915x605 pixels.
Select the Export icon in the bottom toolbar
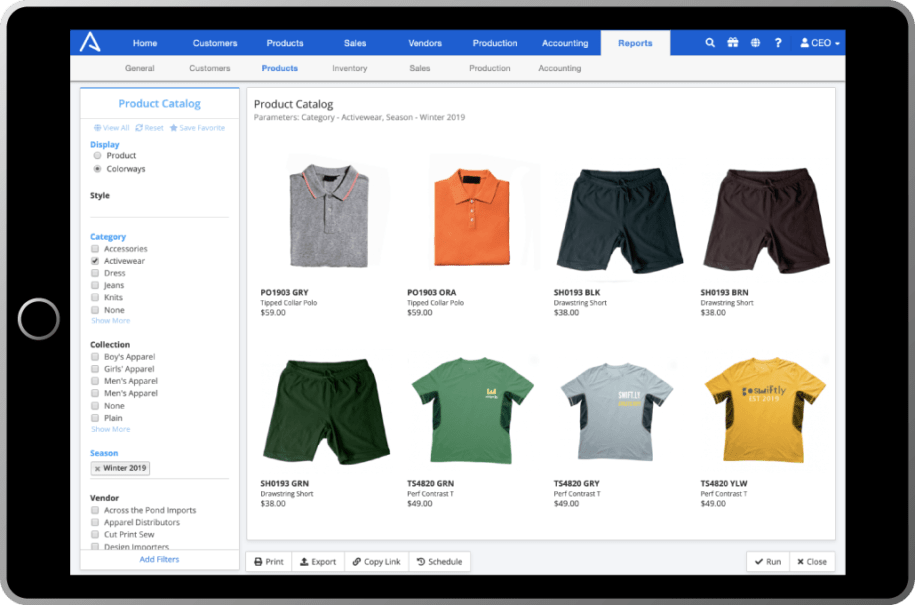click(318, 561)
